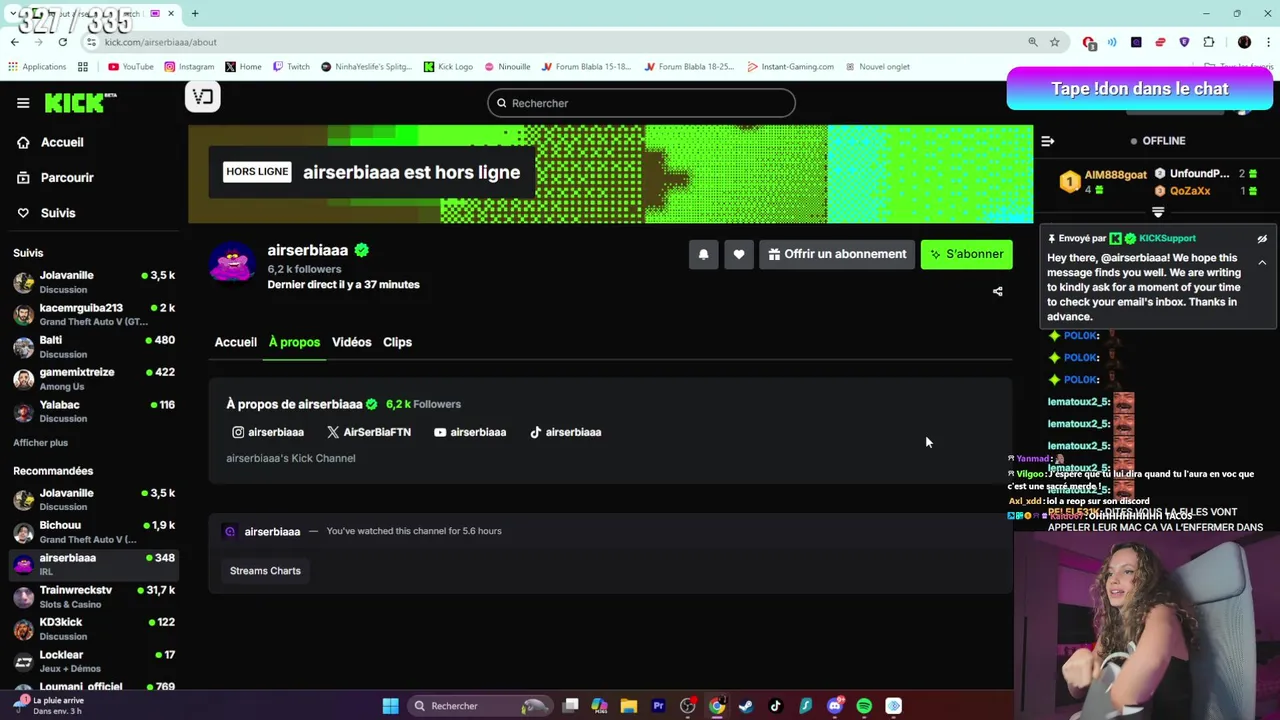Viewport: 1280px width, 720px height.
Task: Open the Kick Logo bookmark
Action: click(448, 67)
